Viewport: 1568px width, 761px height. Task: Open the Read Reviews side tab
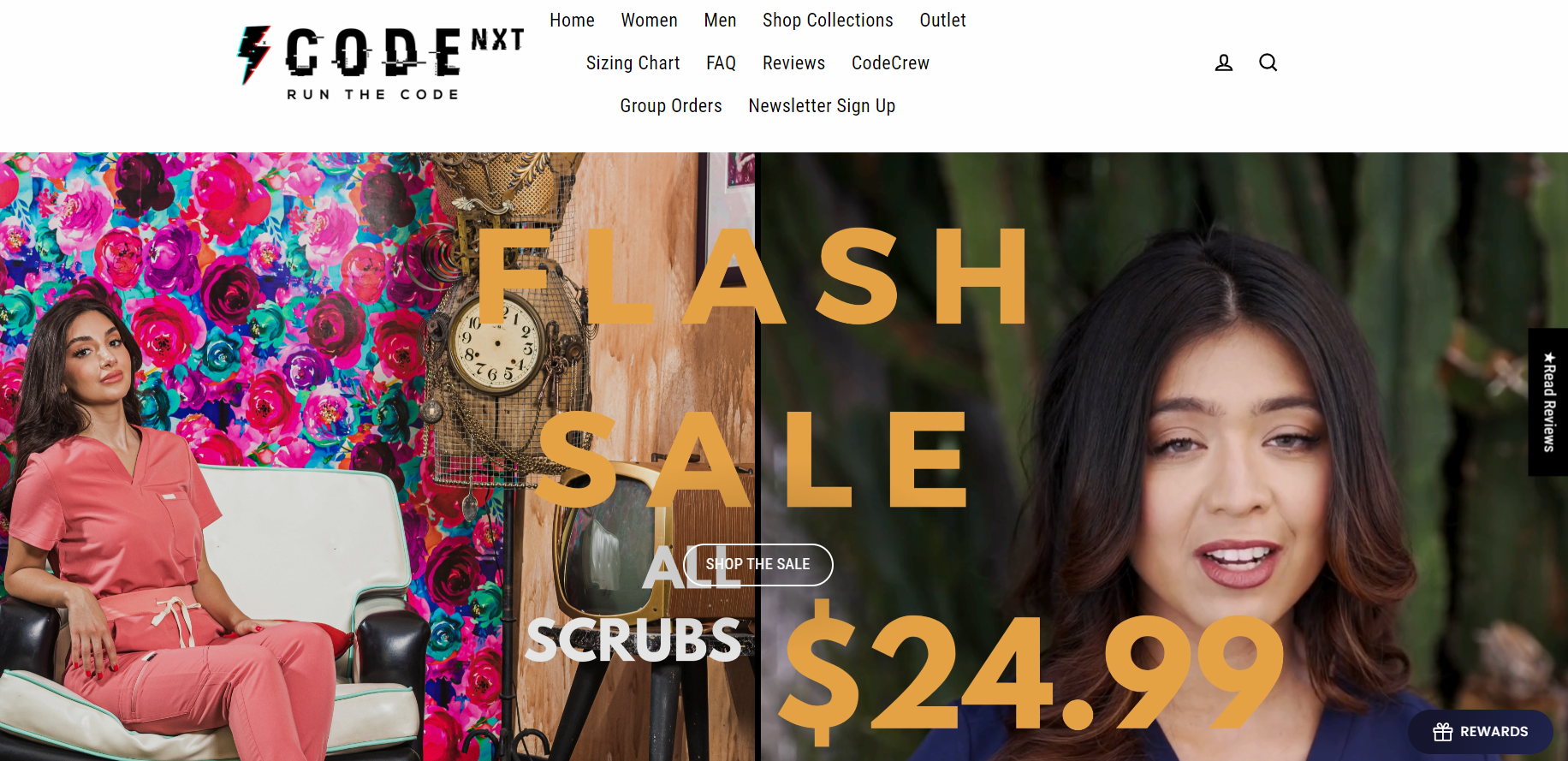point(1548,401)
